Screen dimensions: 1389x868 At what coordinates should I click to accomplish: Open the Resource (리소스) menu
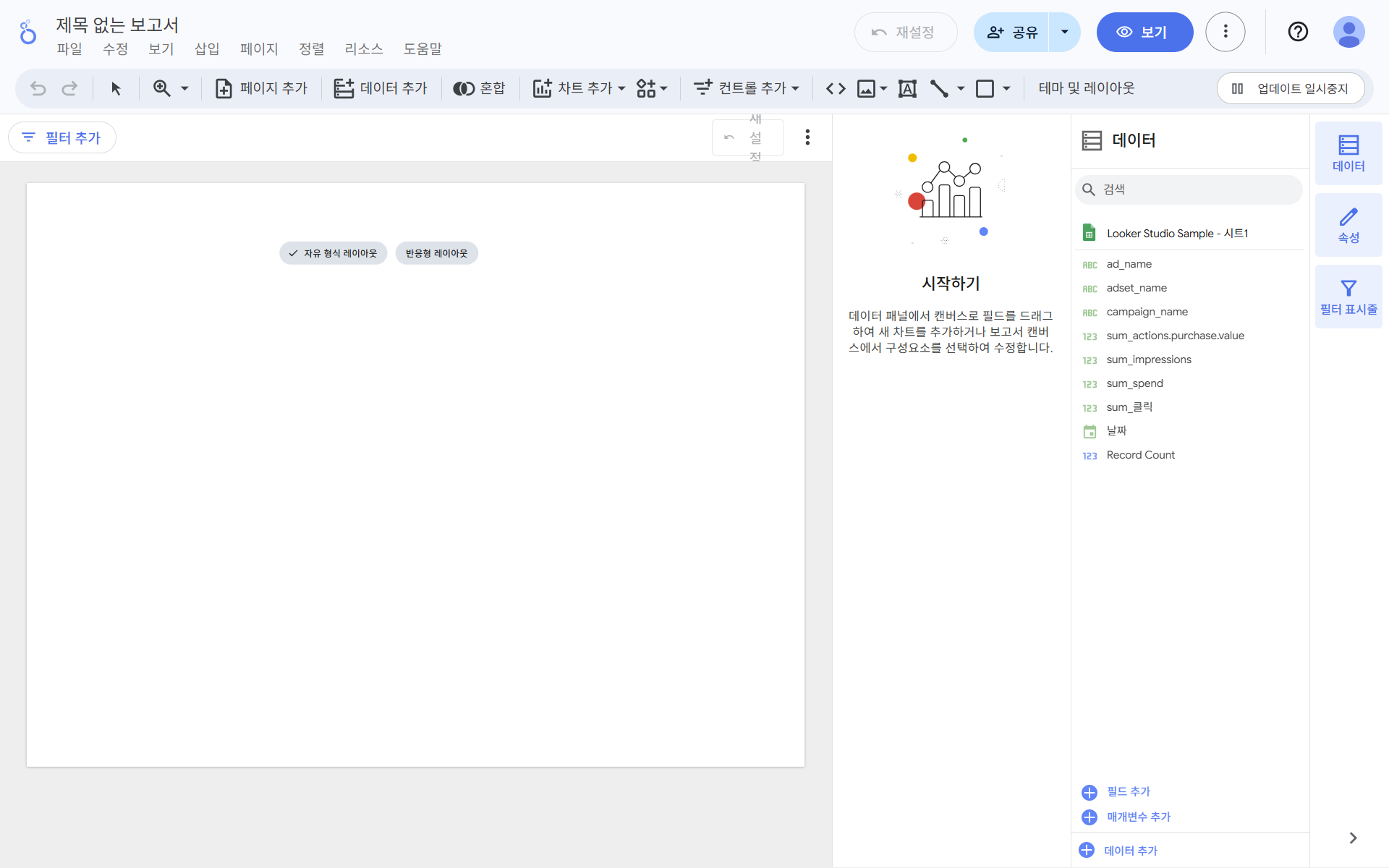pos(363,48)
